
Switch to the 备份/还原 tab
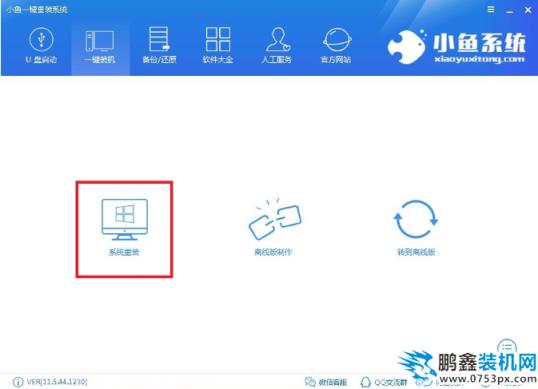(159, 46)
